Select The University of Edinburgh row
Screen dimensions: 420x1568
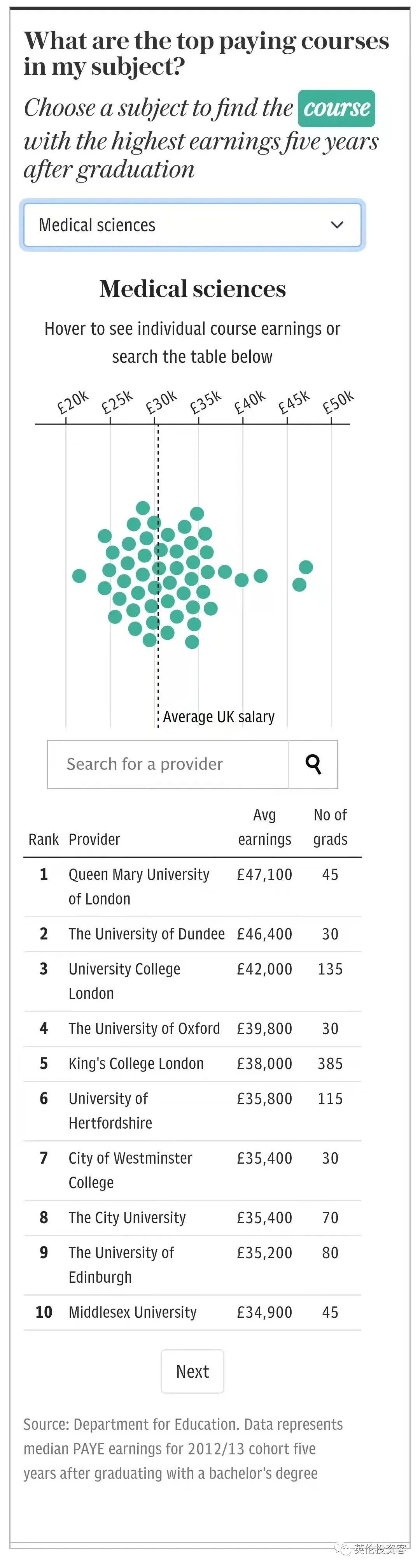pos(192,1265)
